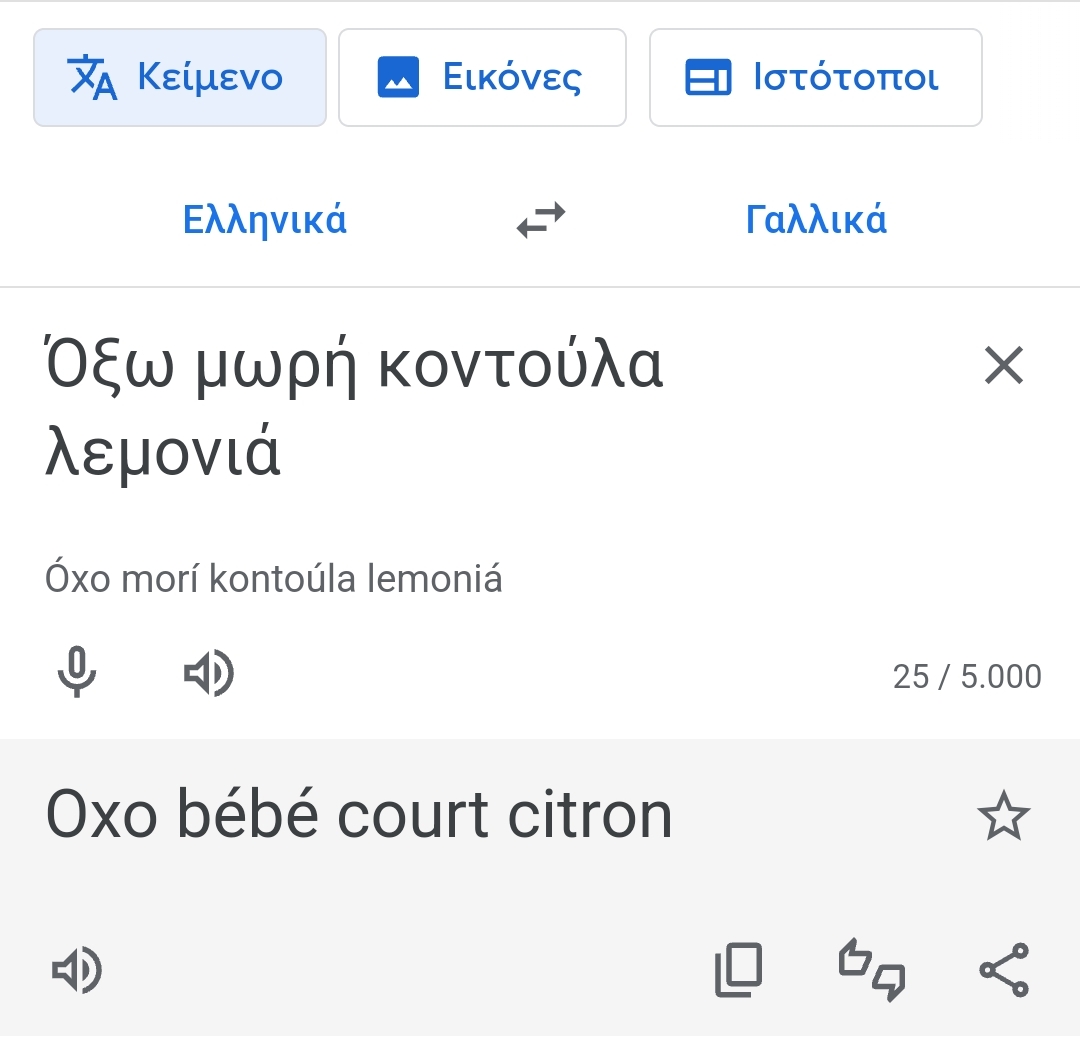Viewport: 1080px width, 1053px height.
Task: Select the Ιστότοποι tab
Action: pos(815,78)
